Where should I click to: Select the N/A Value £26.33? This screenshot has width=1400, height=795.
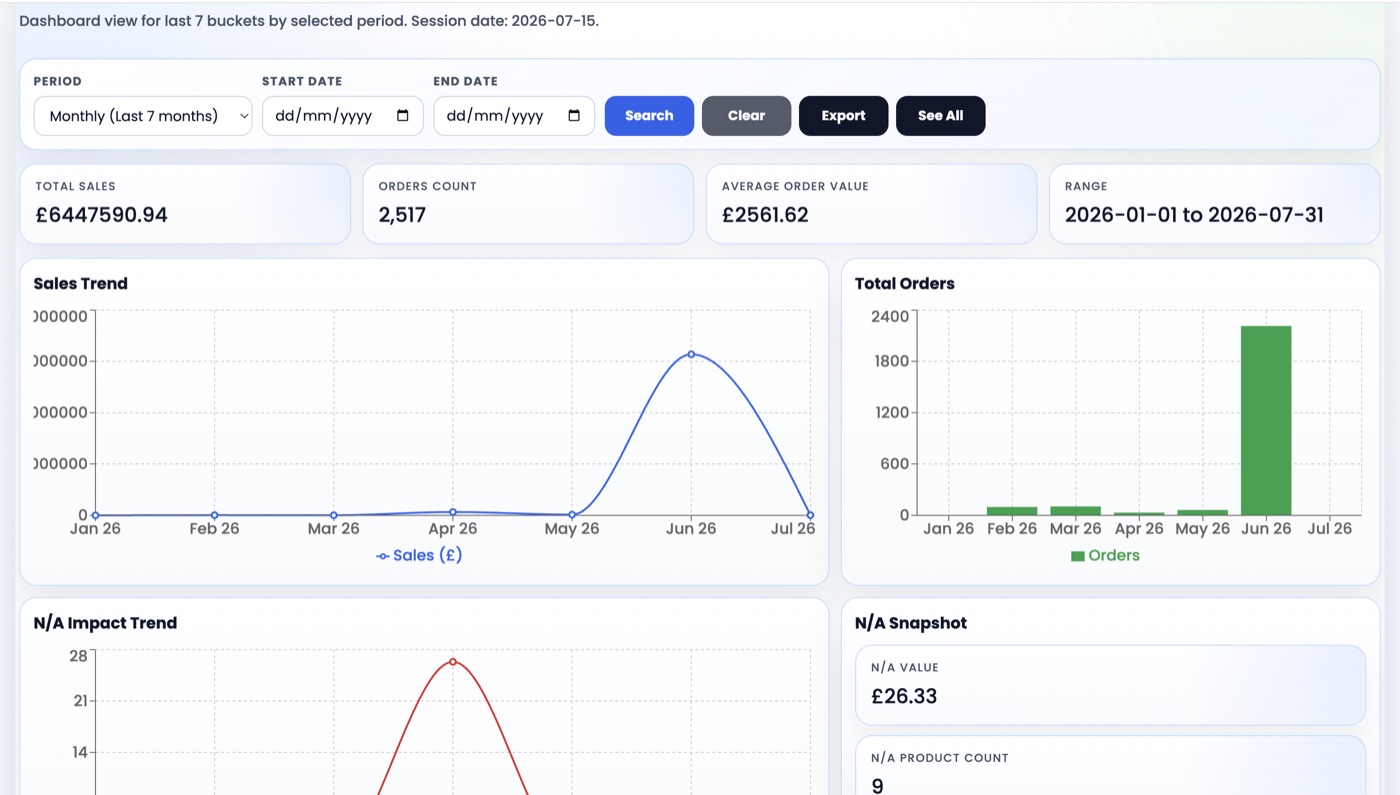click(x=904, y=696)
